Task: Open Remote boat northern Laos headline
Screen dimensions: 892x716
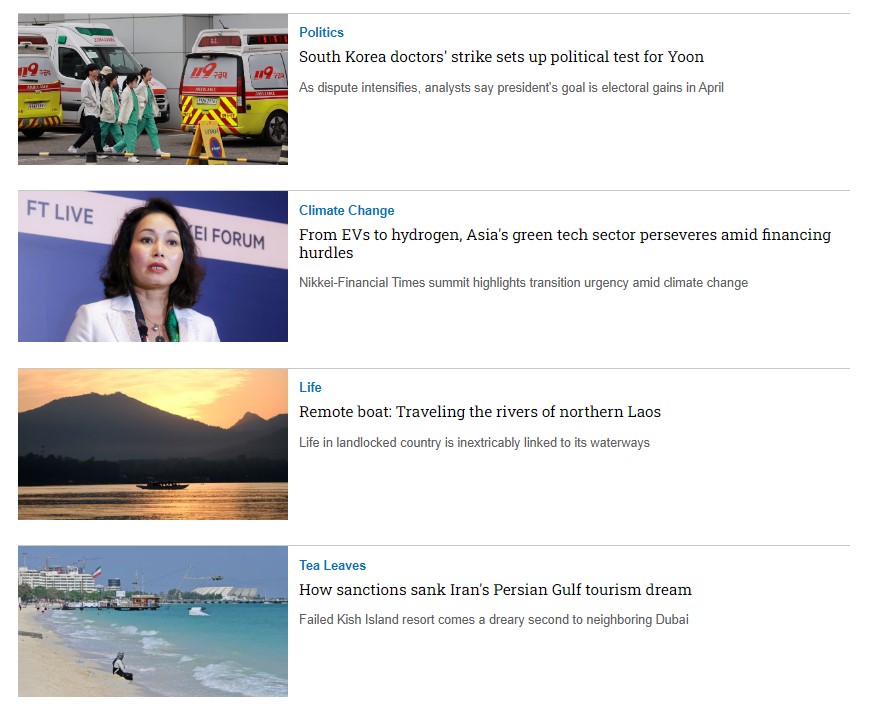Action: point(480,412)
